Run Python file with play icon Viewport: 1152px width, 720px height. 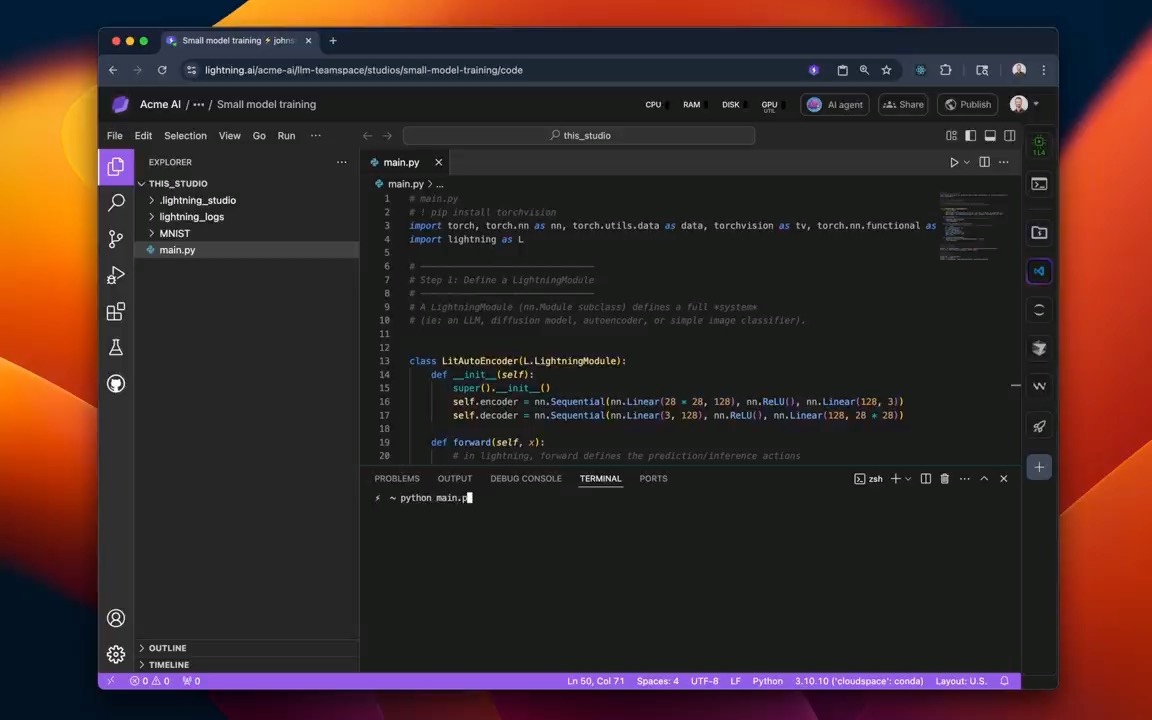[x=954, y=162]
